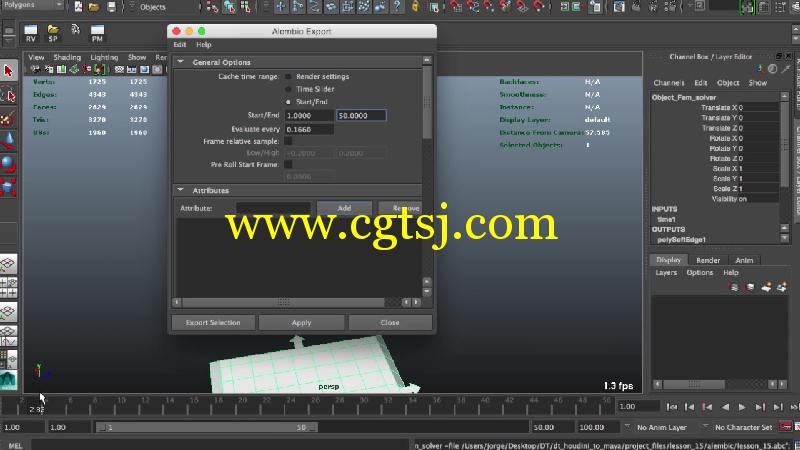The width and height of the screenshot is (800, 450).
Task: Open Layers menu in Layer Editor
Action: pos(666,273)
